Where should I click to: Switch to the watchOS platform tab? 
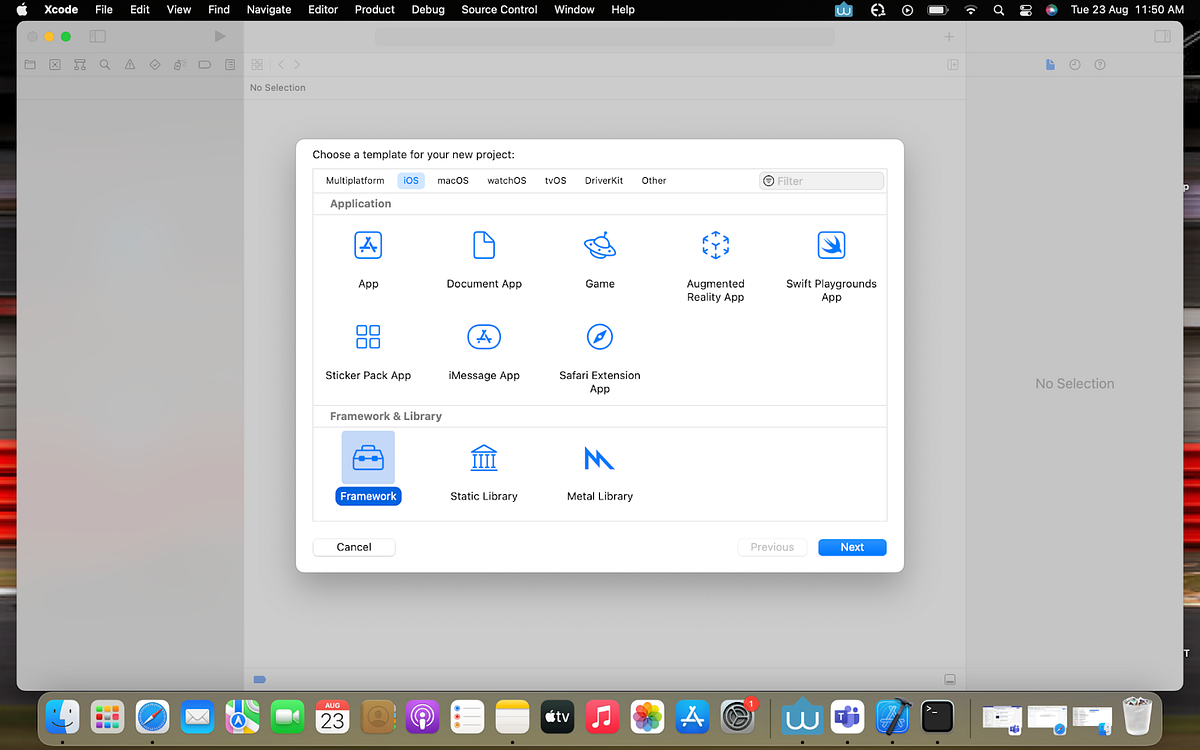click(x=506, y=180)
